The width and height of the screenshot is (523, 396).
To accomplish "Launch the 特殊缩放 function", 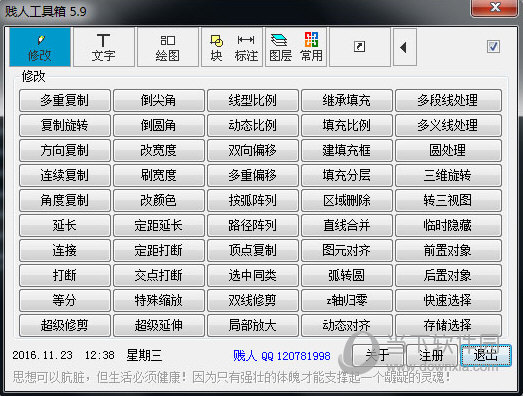I will (x=159, y=300).
